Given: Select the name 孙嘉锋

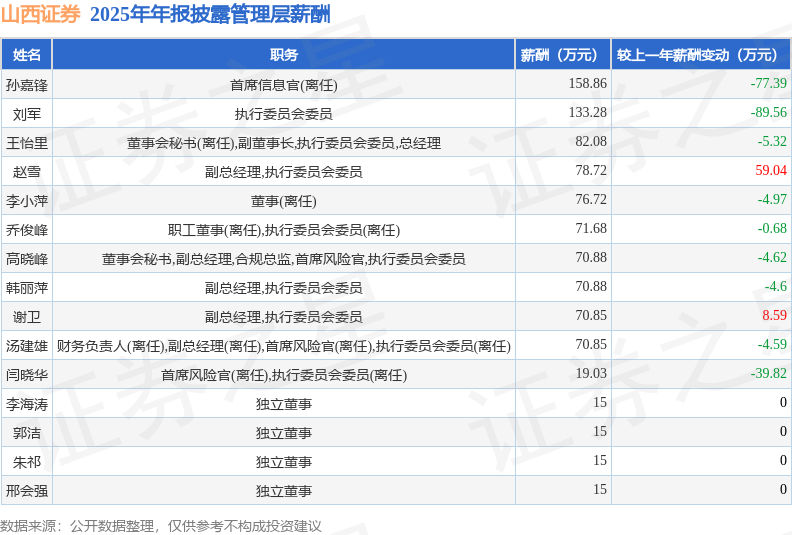Looking at the screenshot, I should tap(27, 84).
